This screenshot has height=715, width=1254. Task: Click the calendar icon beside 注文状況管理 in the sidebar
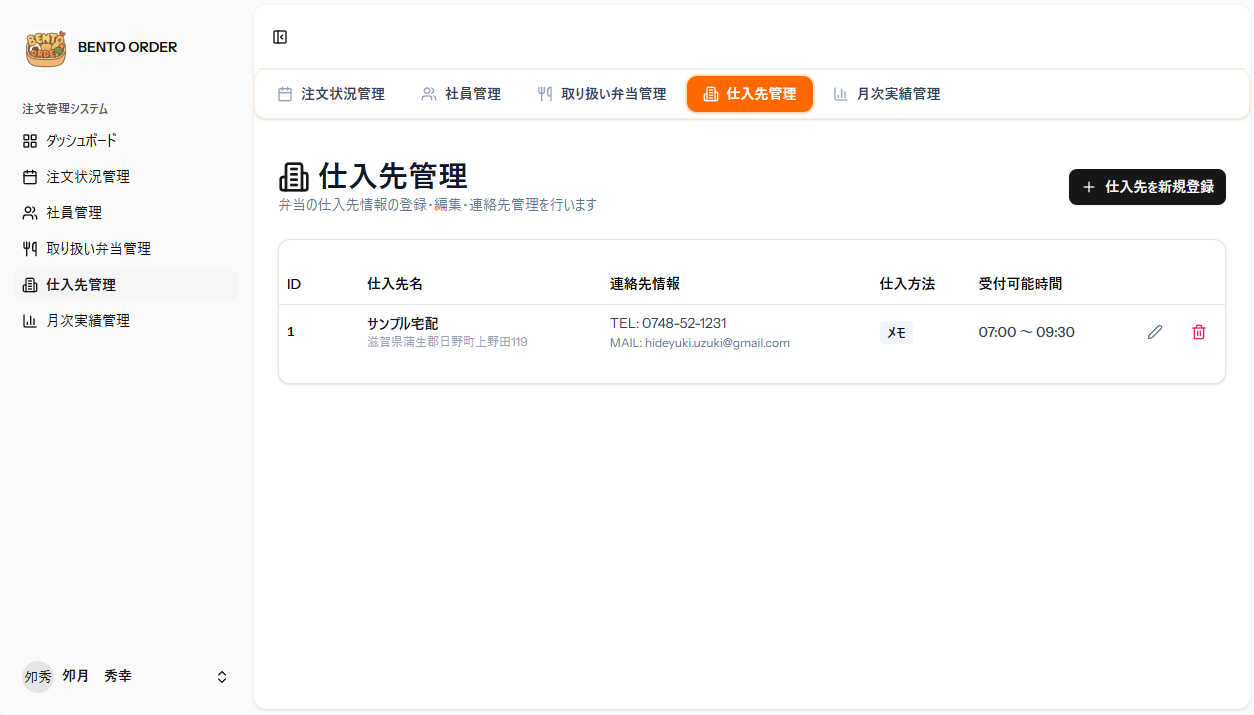(30, 177)
